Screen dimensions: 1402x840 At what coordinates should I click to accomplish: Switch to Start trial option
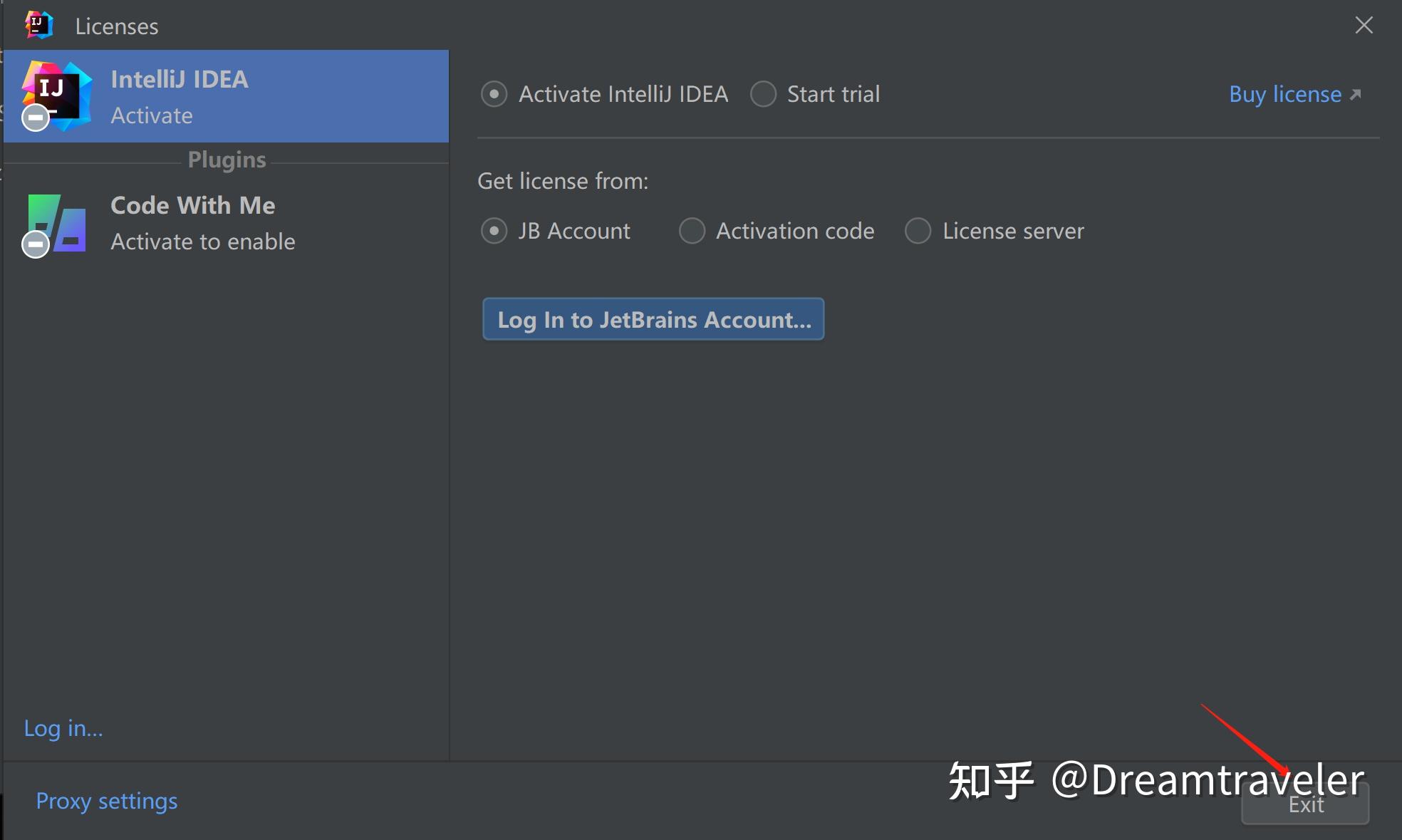point(763,93)
